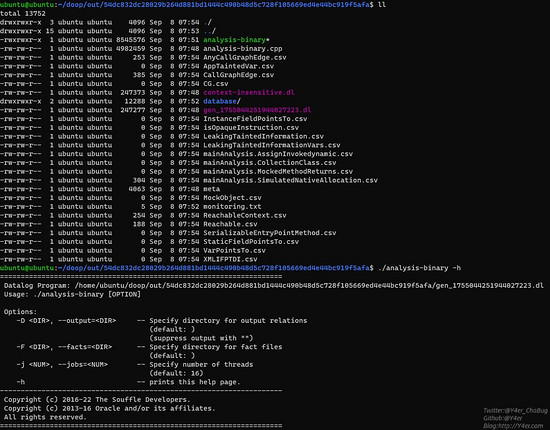Click the CG.csv file name
This screenshot has height=430, width=550.
216,83
